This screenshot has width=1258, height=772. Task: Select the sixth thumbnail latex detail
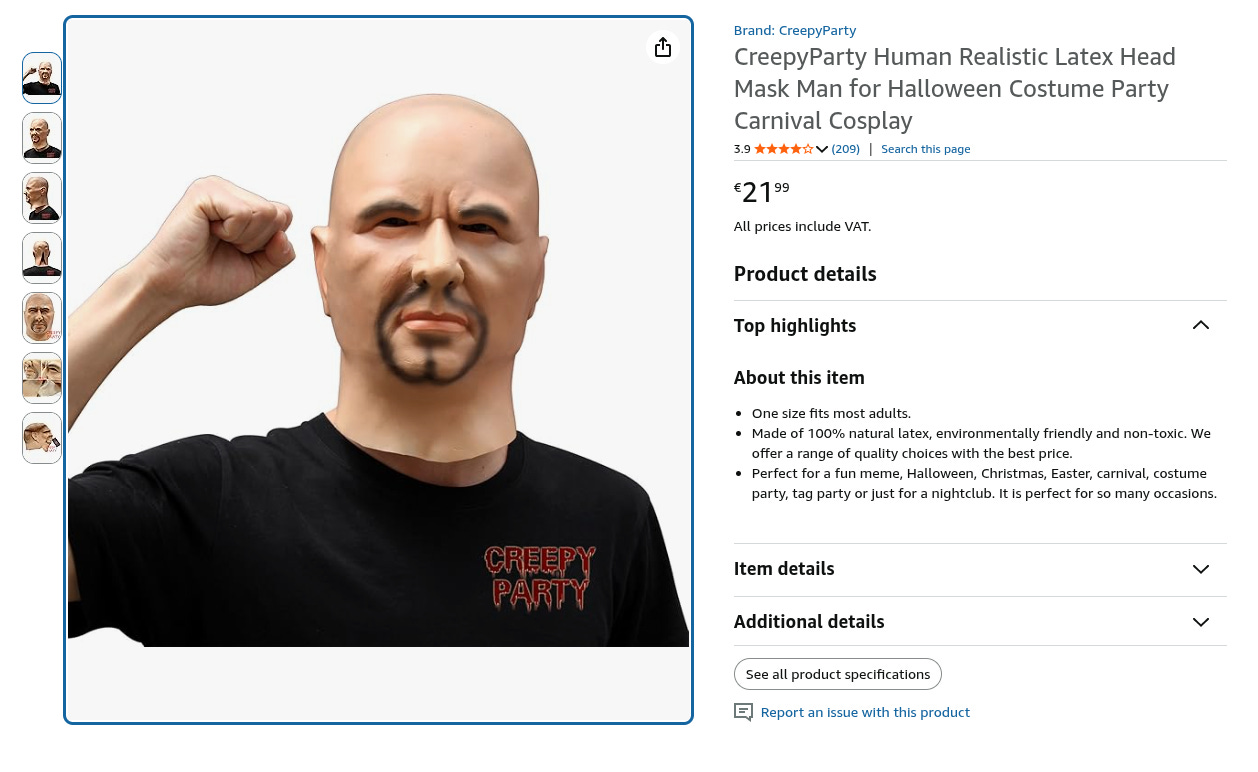click(x=42, y=378)
